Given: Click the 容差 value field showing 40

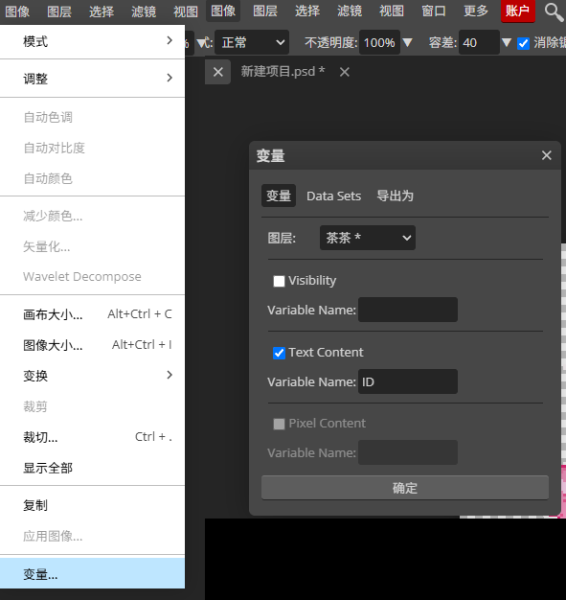Looking at the screenshot, I should tap(479, 42).
